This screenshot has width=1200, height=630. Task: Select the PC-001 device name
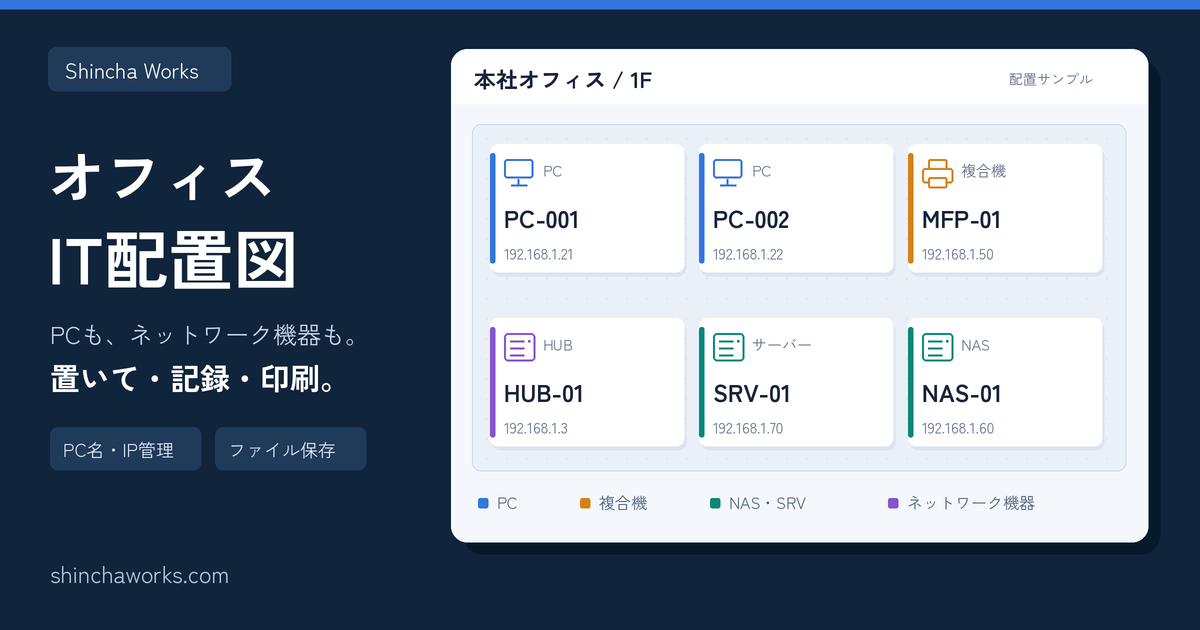(x=541, y=220)
